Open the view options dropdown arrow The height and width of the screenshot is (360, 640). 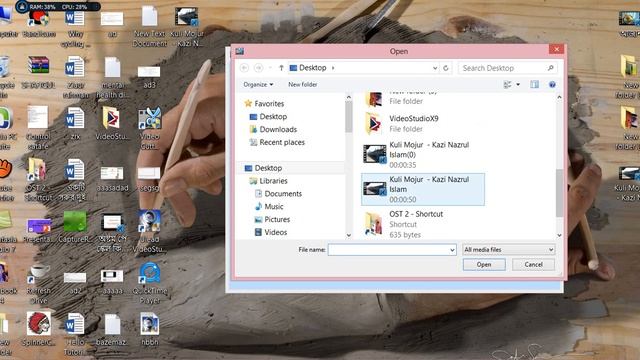coord(518,84)
